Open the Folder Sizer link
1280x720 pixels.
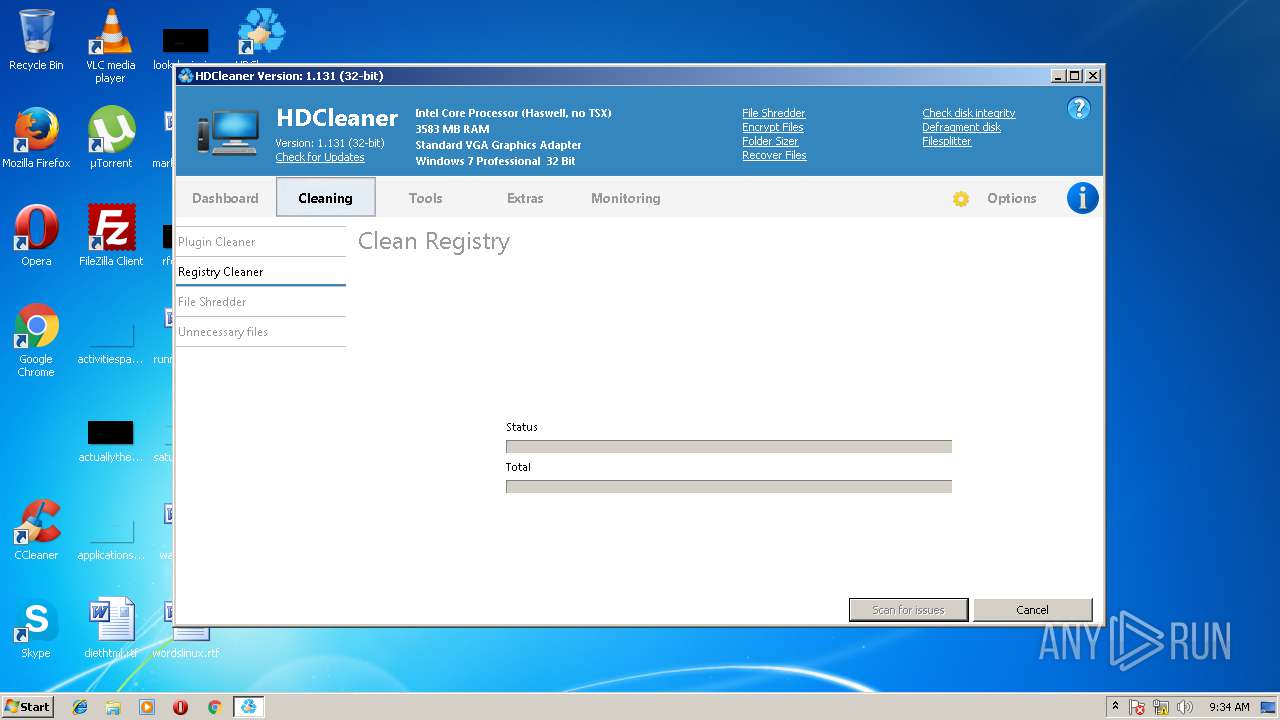point(770,141)
